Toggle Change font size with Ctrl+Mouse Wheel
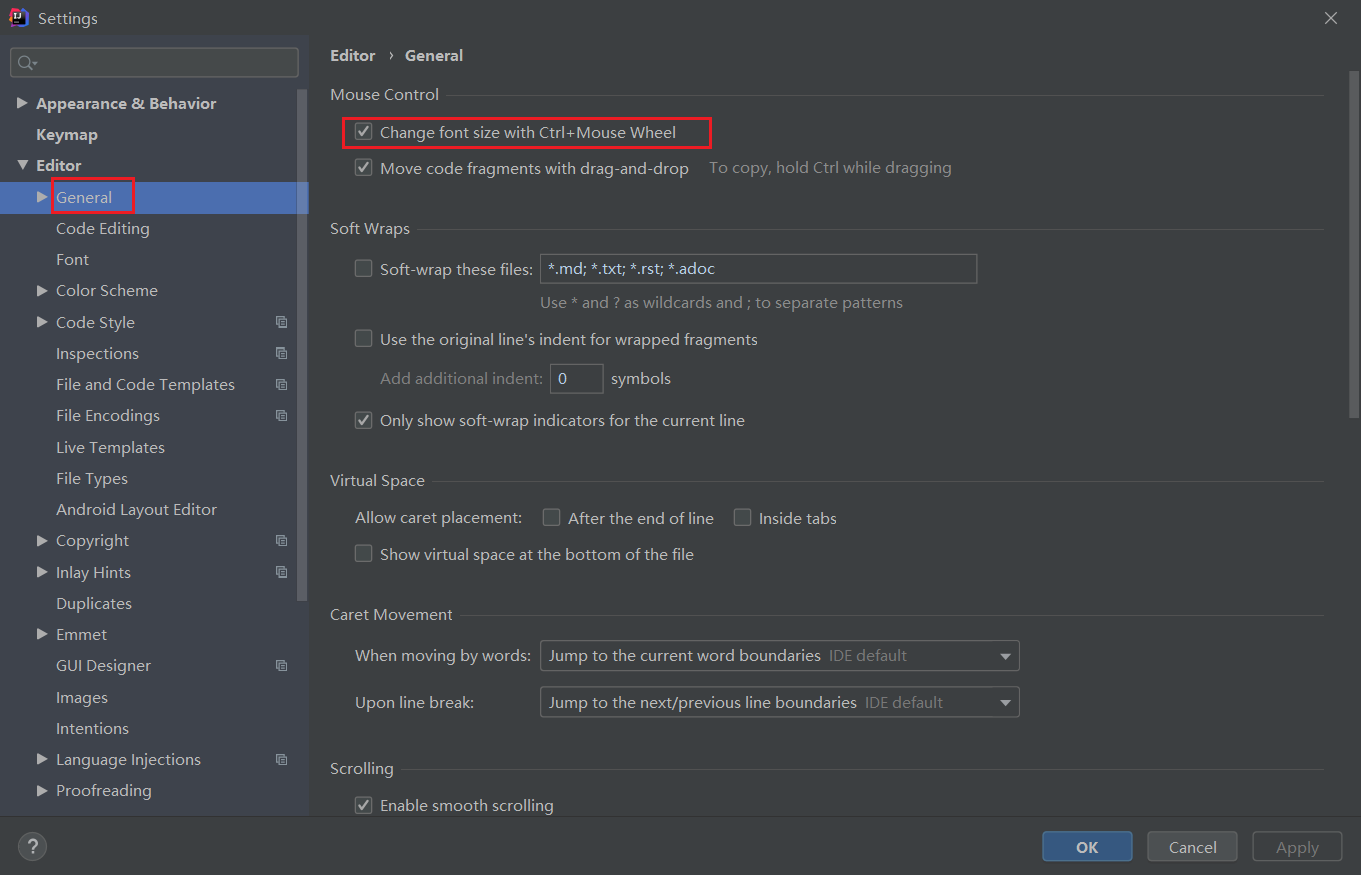This screenshot has width=1361, height=875. point(364,132)
